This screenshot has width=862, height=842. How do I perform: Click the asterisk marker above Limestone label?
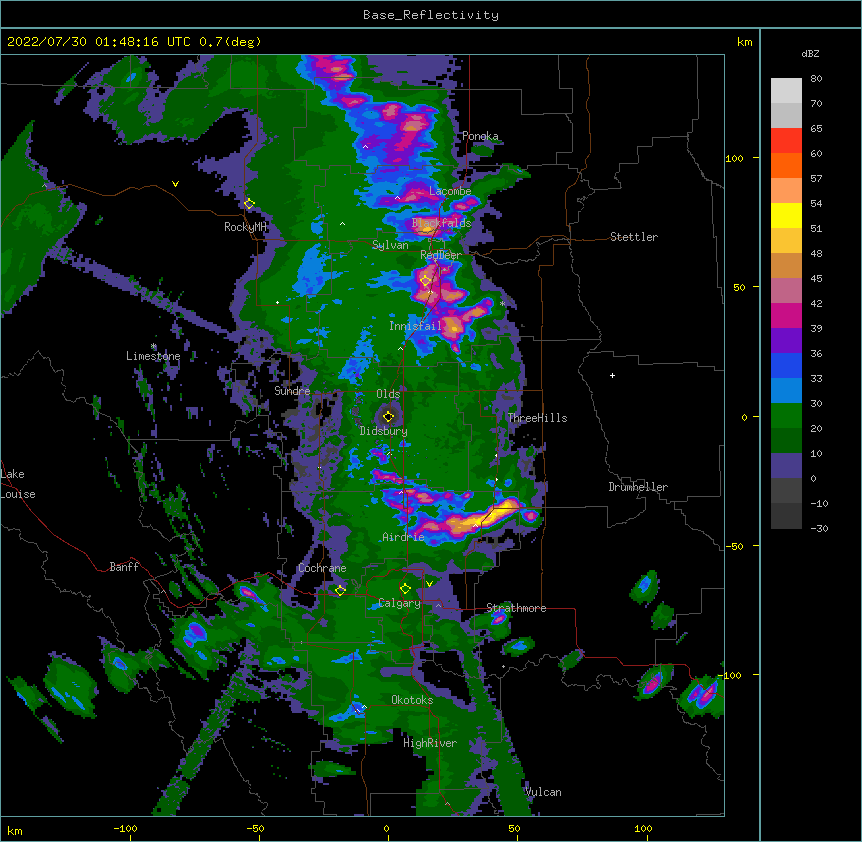click(x=154, y=346)
